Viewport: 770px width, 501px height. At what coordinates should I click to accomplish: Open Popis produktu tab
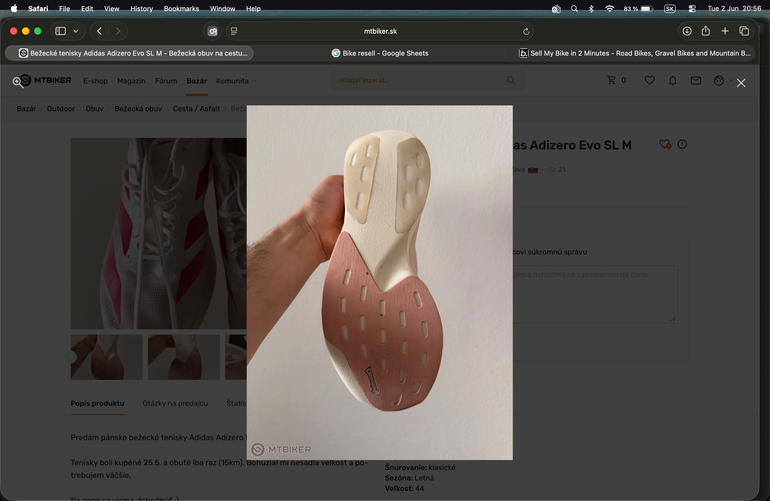[97, 403]
